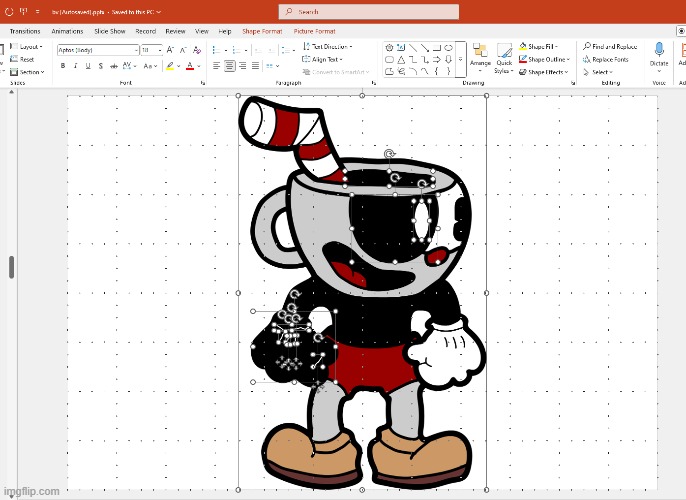Open font color dropdown arrow
Viewport: 686px width, 500px height.
[x=199, y=66]
